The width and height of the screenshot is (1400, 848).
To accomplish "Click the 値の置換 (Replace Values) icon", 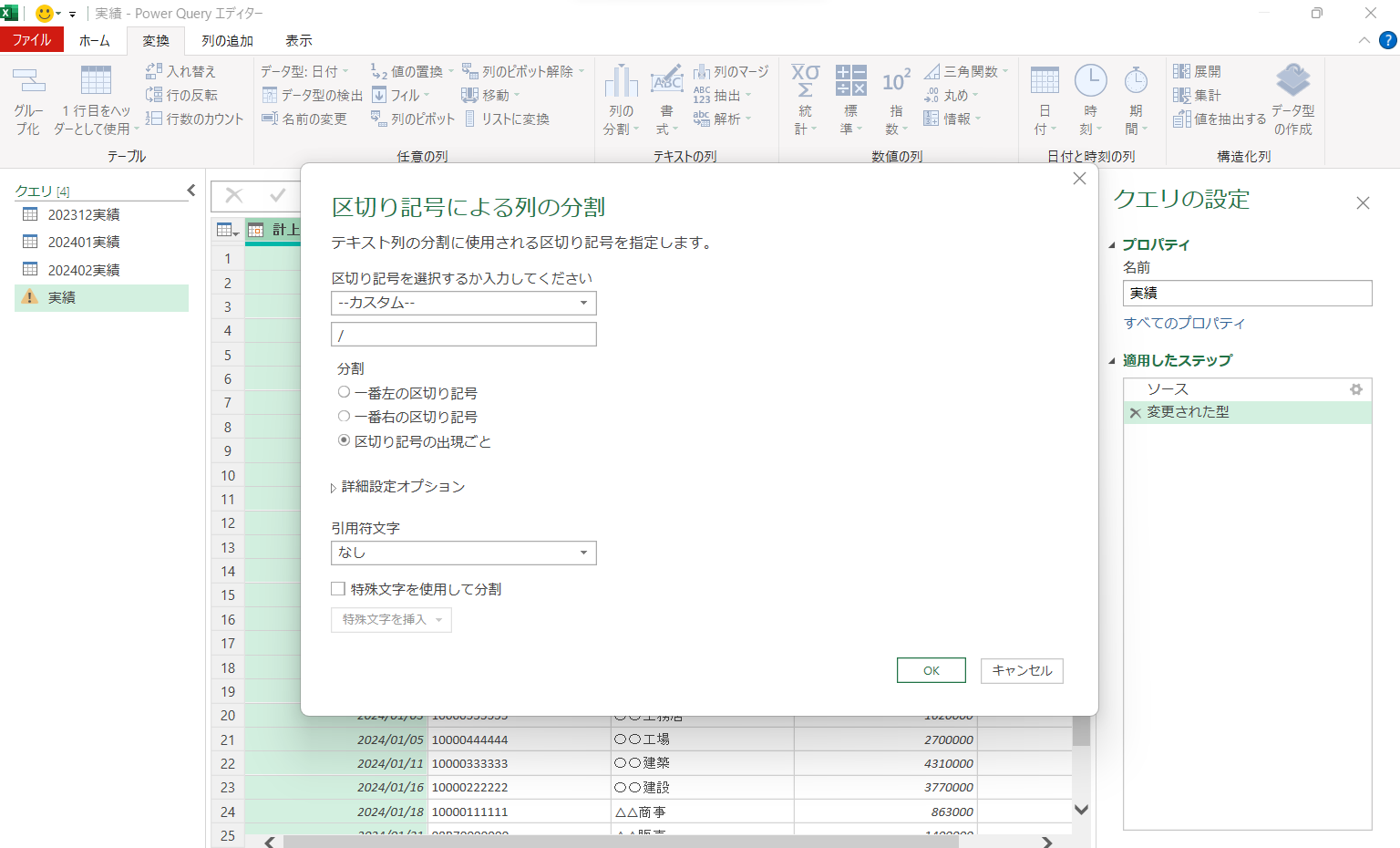I will pyautogui.click(x=379, y=70).
